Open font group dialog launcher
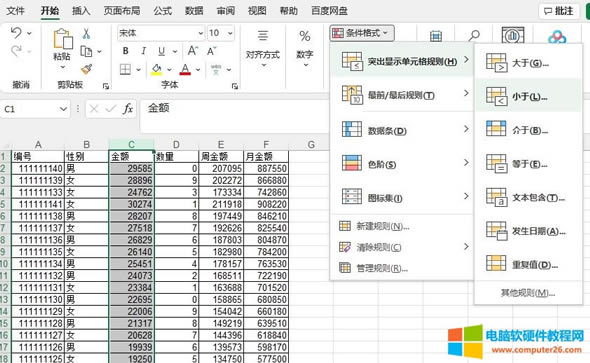This screenshot has height=363, width=590. [235, 86]
